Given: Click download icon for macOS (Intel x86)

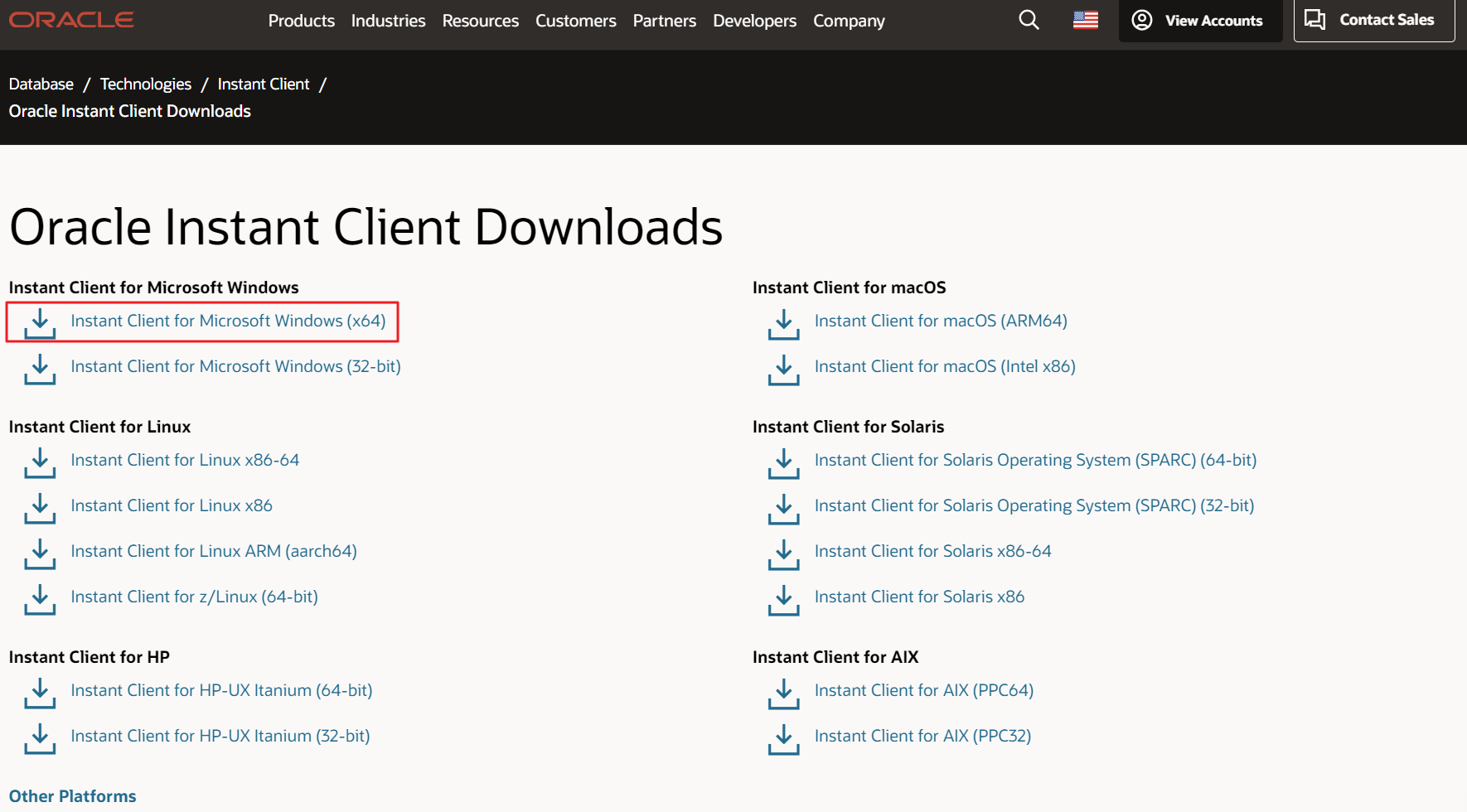Looking at the screenshot, I should [784, 370].
